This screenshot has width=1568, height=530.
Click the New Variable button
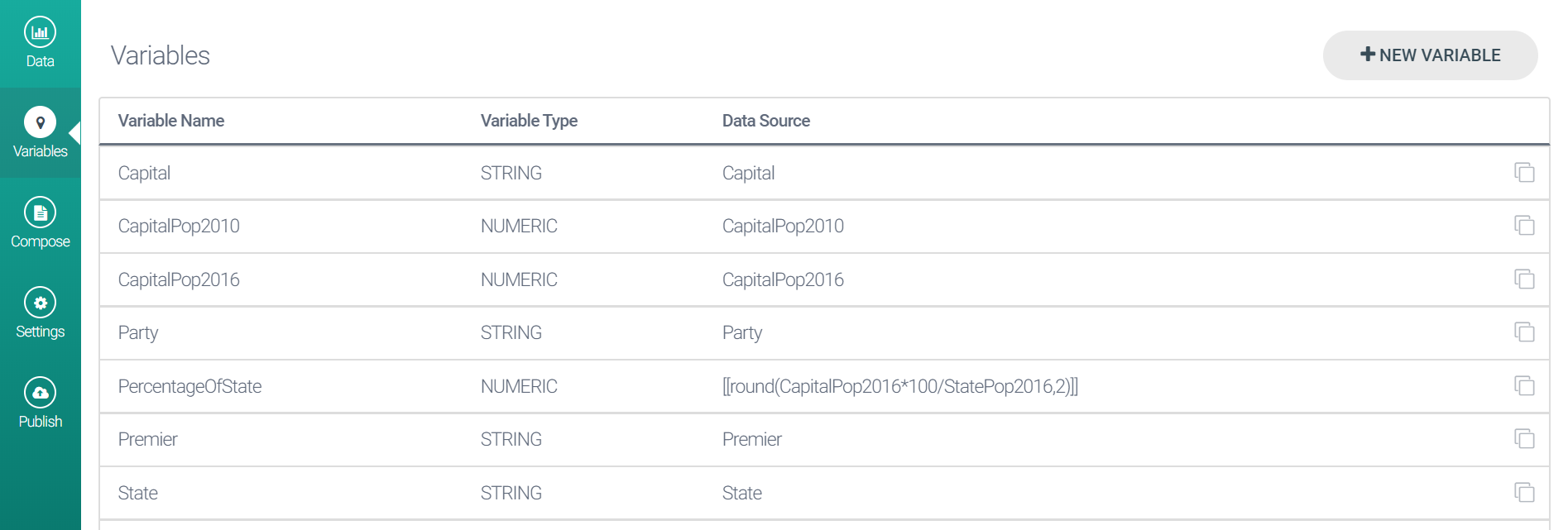click(x=1429, y=55)
